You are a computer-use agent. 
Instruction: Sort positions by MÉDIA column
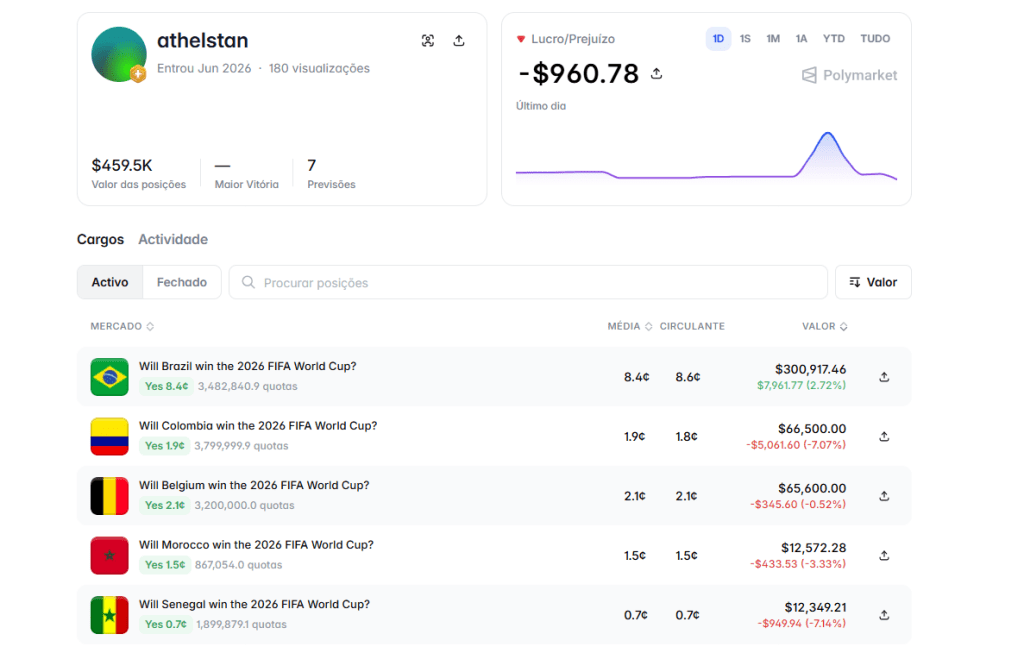[x=630, y=326]
